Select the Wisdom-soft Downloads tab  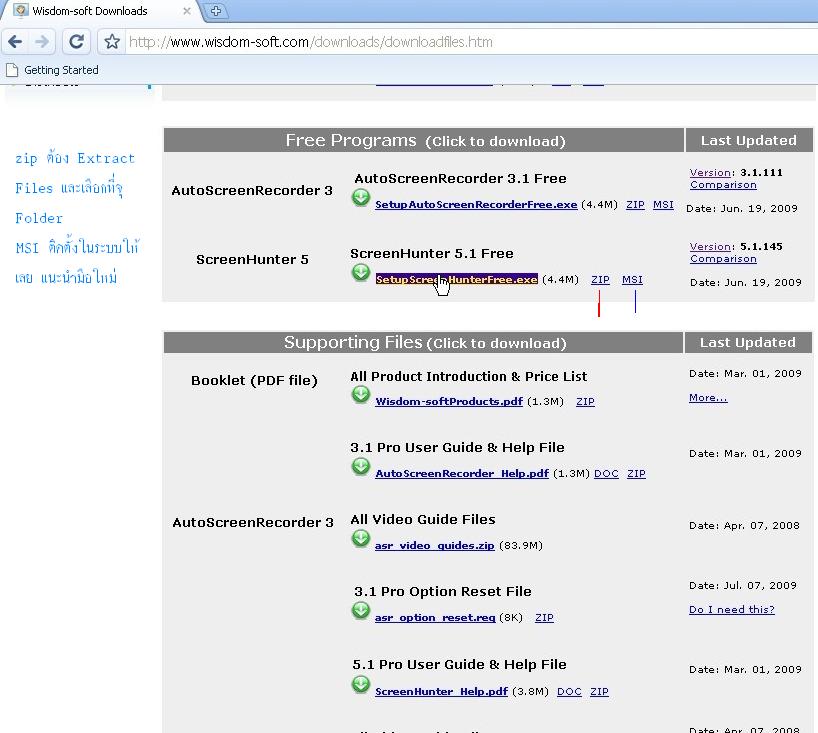[x=98, y=11]
